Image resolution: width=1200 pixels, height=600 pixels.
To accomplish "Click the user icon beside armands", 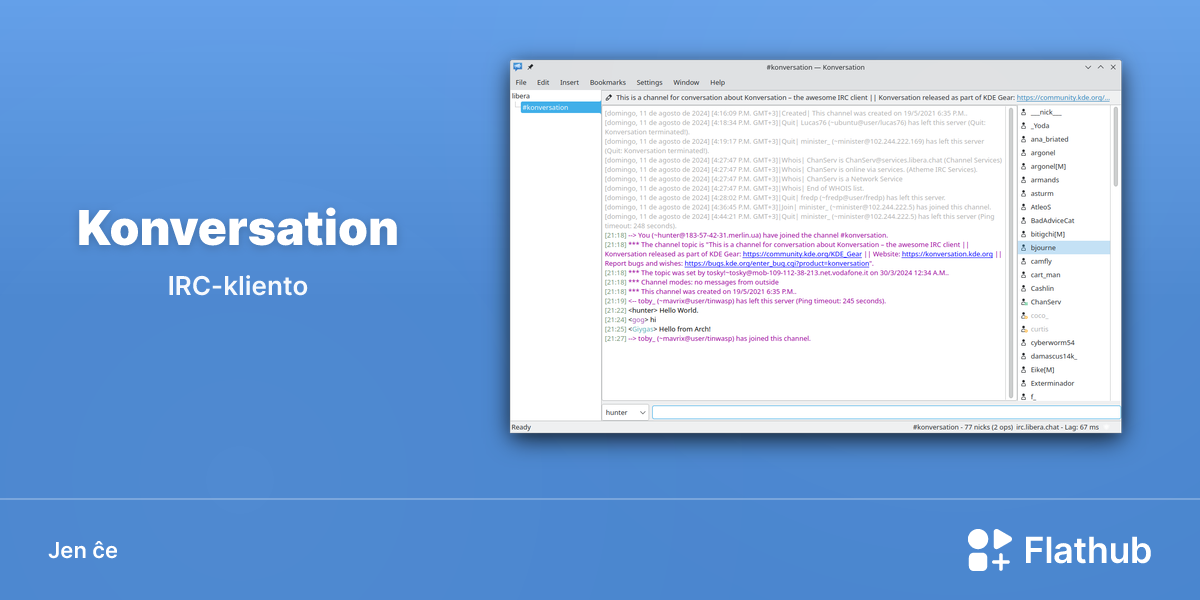I will 1023,180.
